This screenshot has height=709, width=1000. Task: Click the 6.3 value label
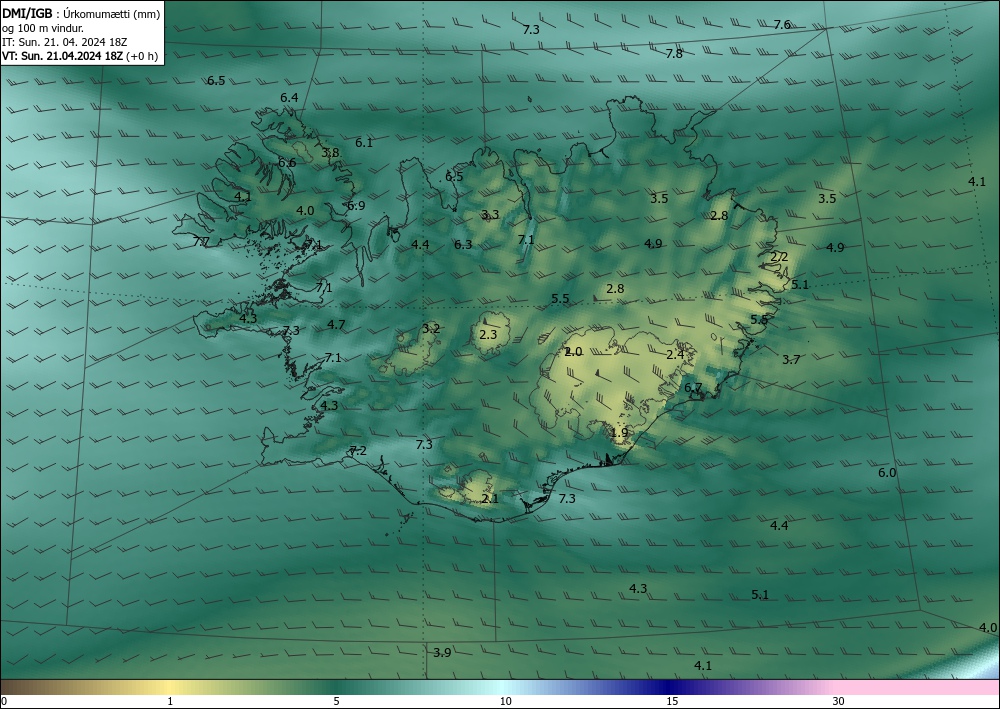coord(463,244)
